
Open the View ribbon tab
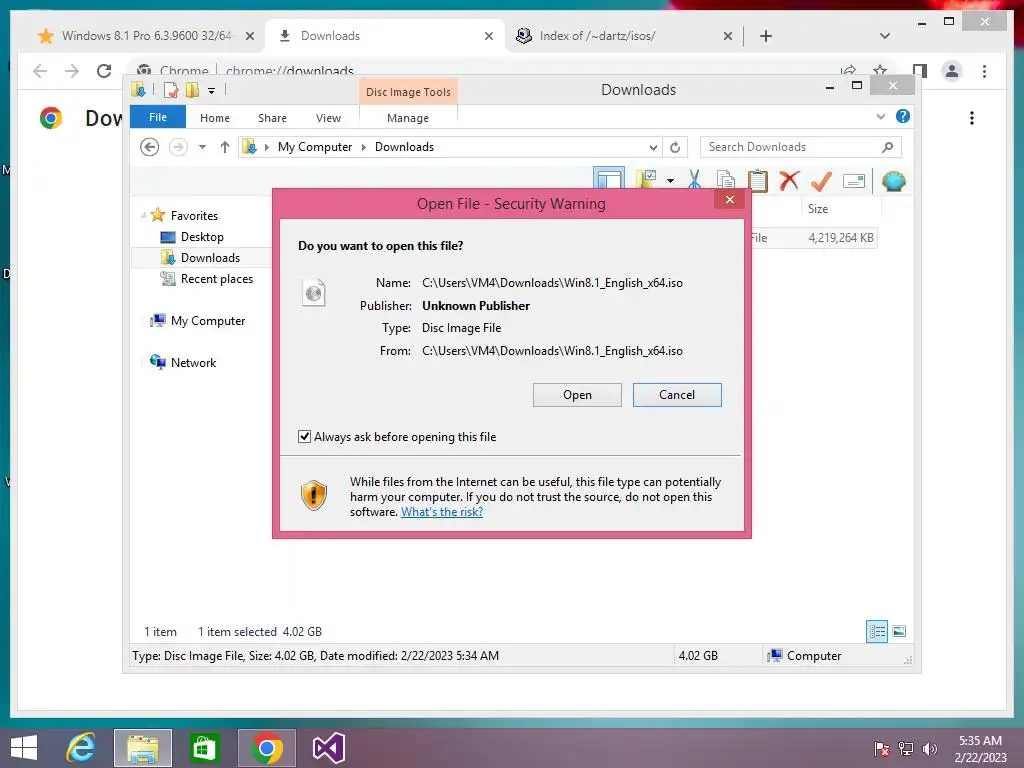[328, 118]
